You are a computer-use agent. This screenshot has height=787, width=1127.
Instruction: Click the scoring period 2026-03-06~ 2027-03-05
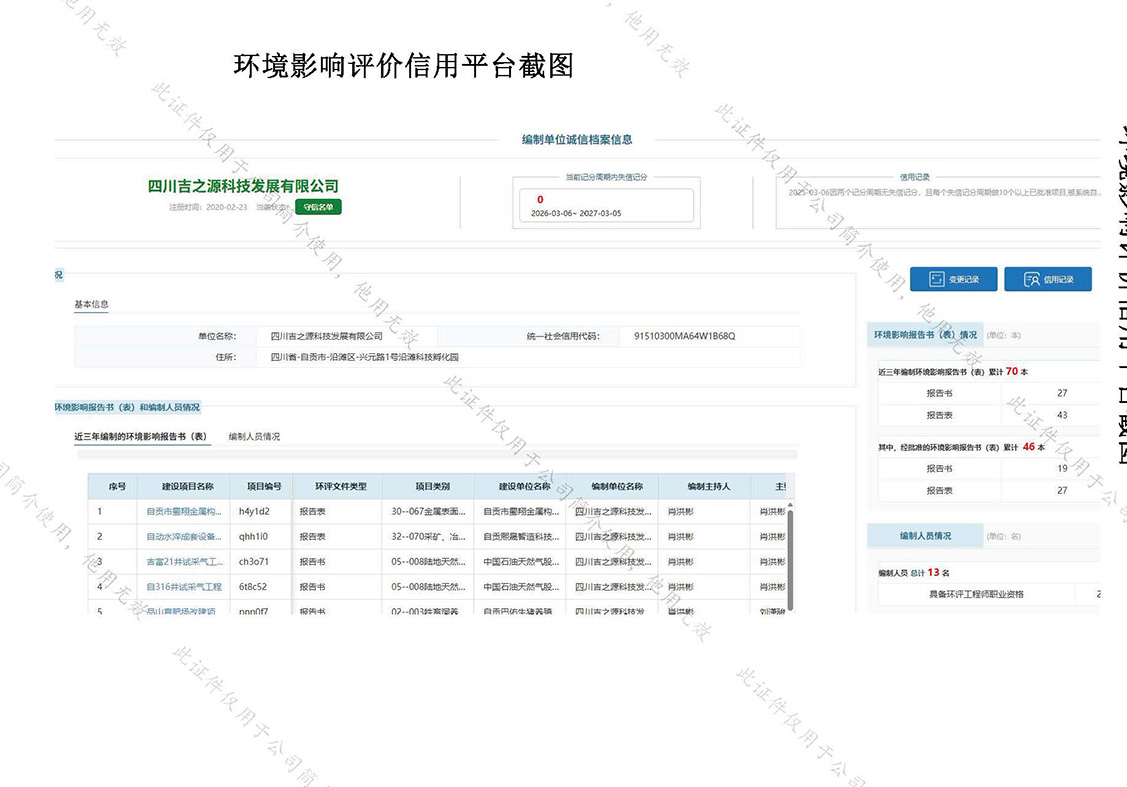point(576,213)
